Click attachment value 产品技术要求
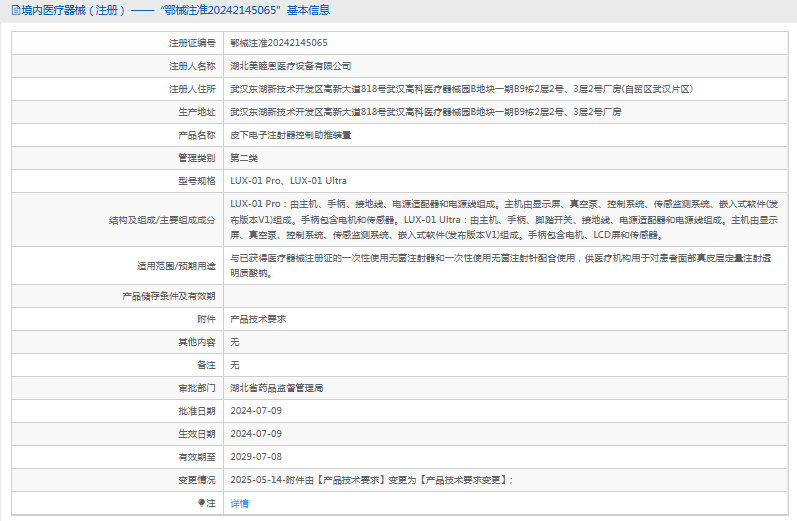This screenshot has height=521, width=797. 258,319
